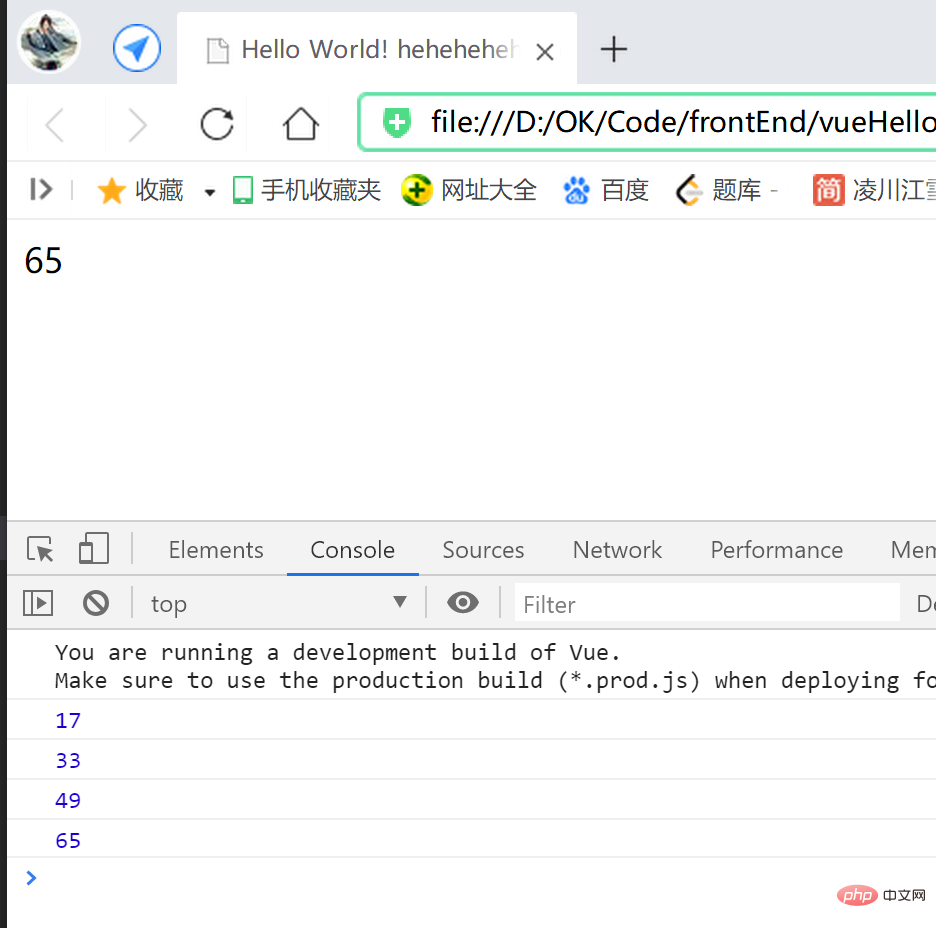Open Baidu from the bookmarks bar
The height and width of the screenshot is (928, 936).
(606, 190)
